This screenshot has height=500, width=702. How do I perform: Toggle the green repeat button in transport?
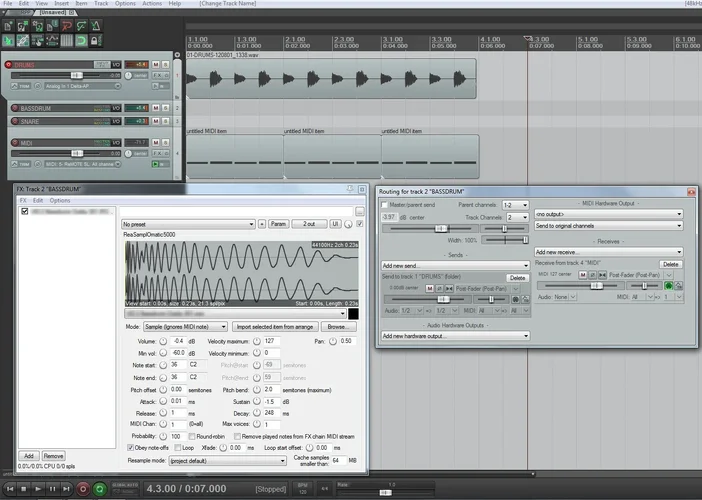point(99,489)
